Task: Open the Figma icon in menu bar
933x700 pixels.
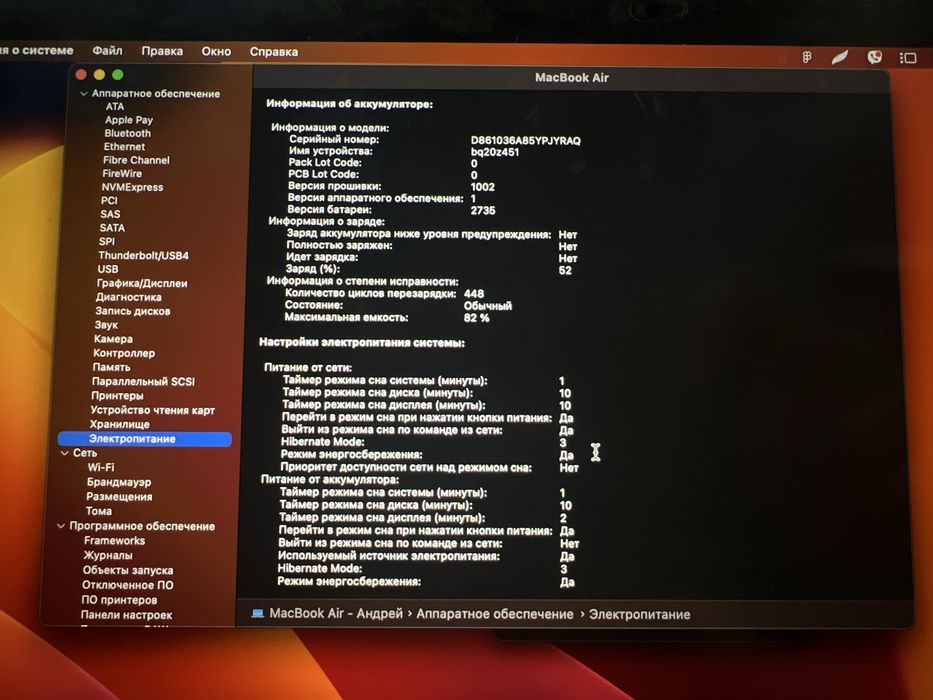Action: [x=807, y=57]
